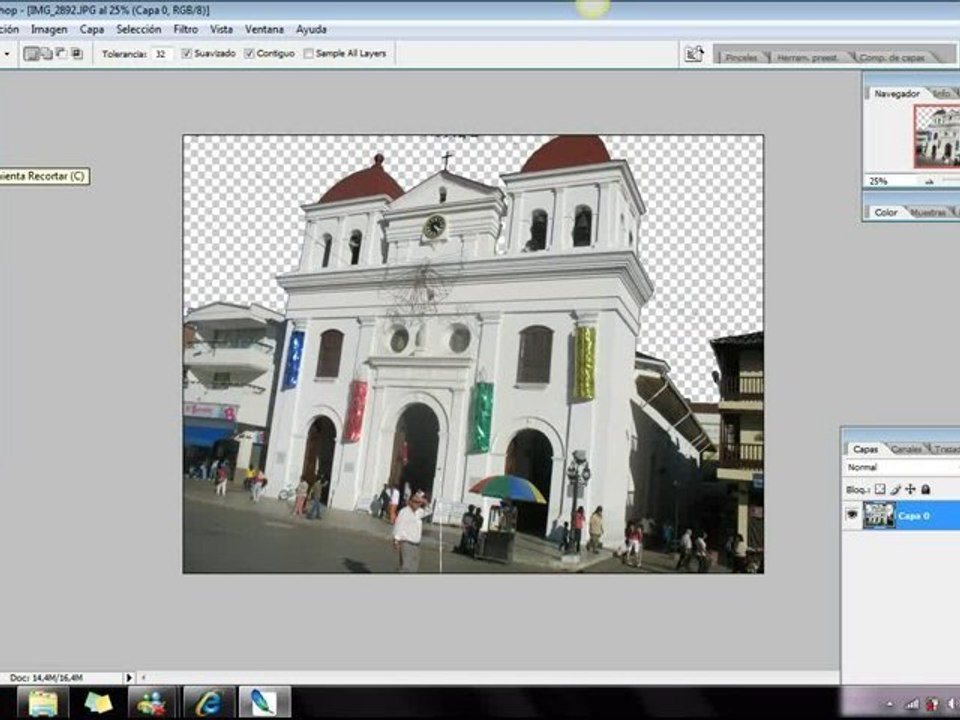Viewport: 960px width, 720px height.
Task: Click the canvas image of the church
Action: 473,354
